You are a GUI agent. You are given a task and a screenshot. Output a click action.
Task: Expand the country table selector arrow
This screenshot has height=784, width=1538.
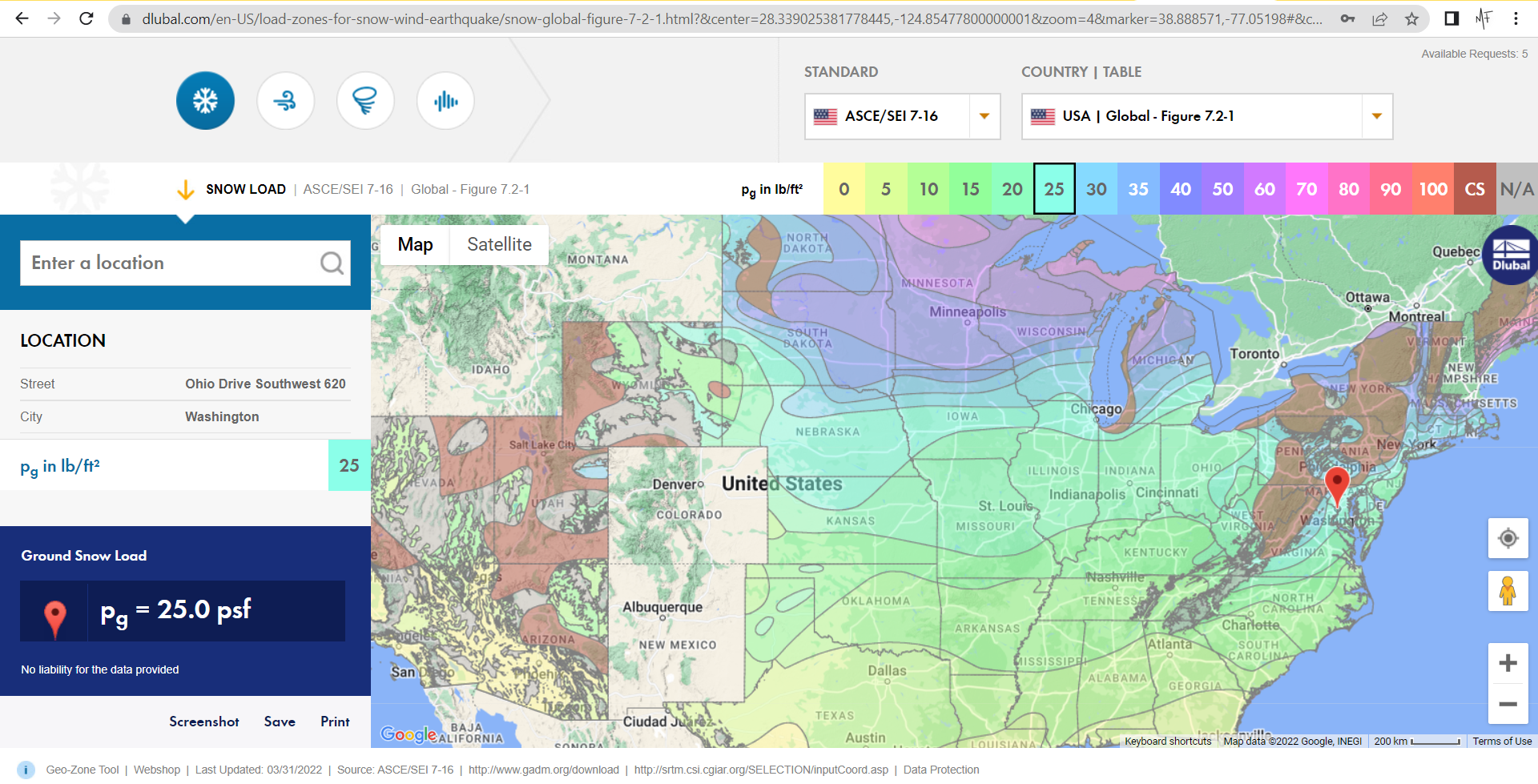(x=1376, y=116)
